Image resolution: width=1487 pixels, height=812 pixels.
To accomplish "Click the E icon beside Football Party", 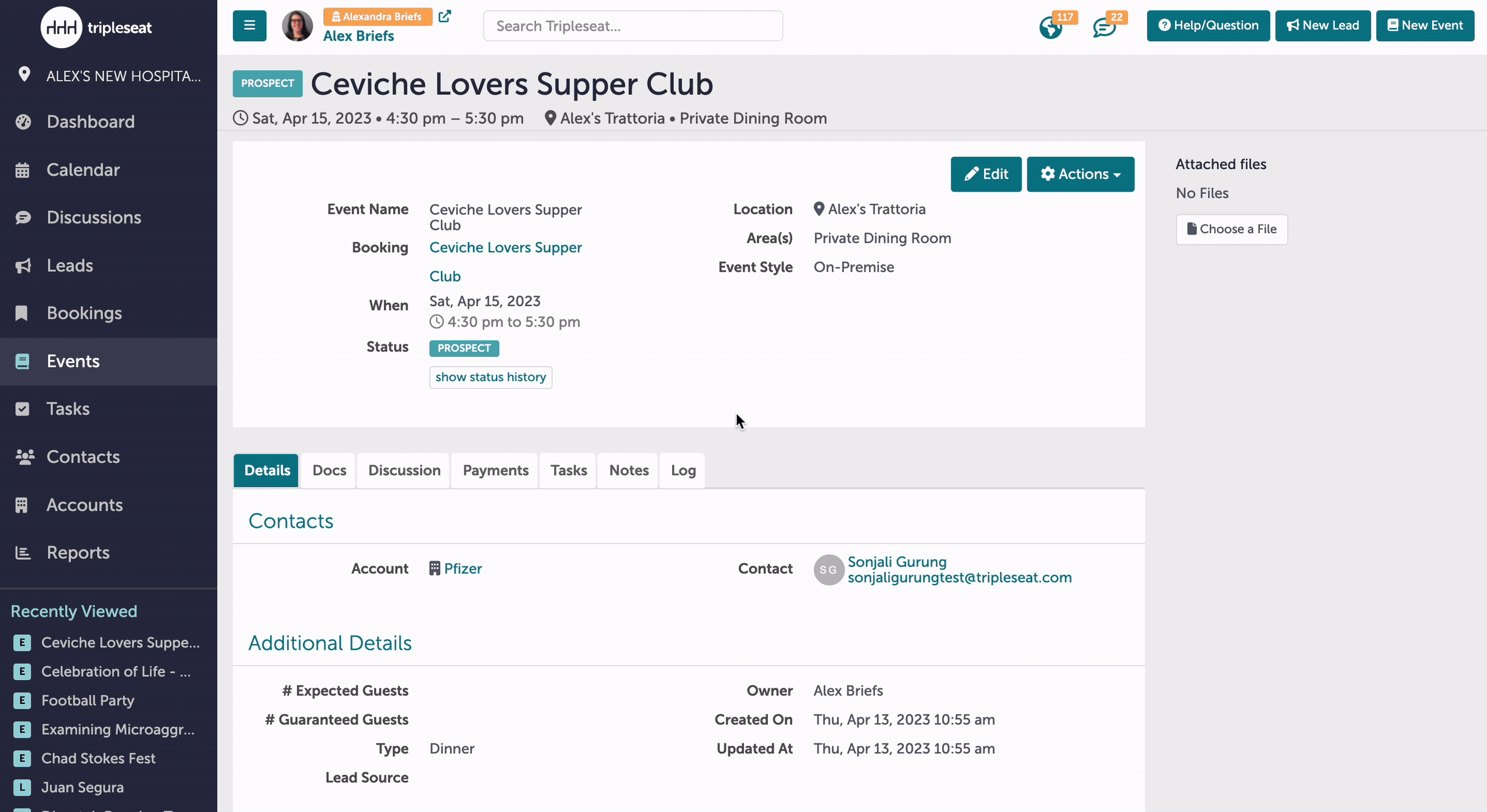I will pos(22,700).
